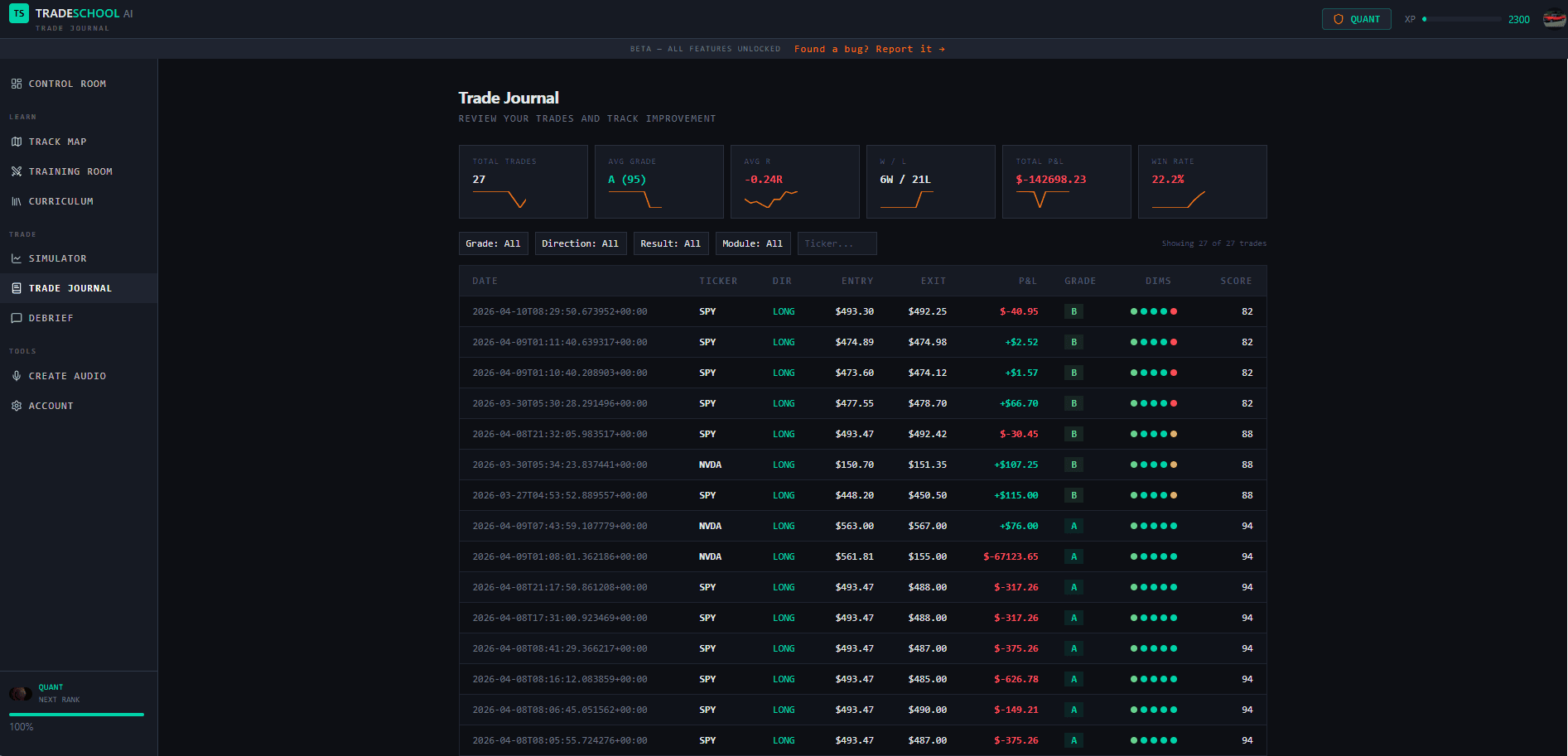Click the Track Map icon in sidebar

coord(17,142)
